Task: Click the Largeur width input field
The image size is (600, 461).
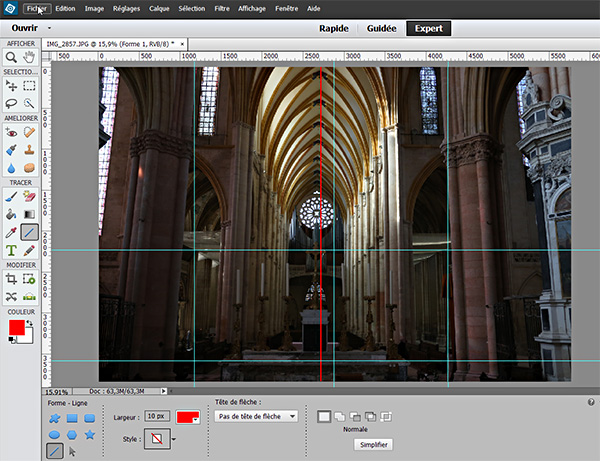Action: coord(157,416)
